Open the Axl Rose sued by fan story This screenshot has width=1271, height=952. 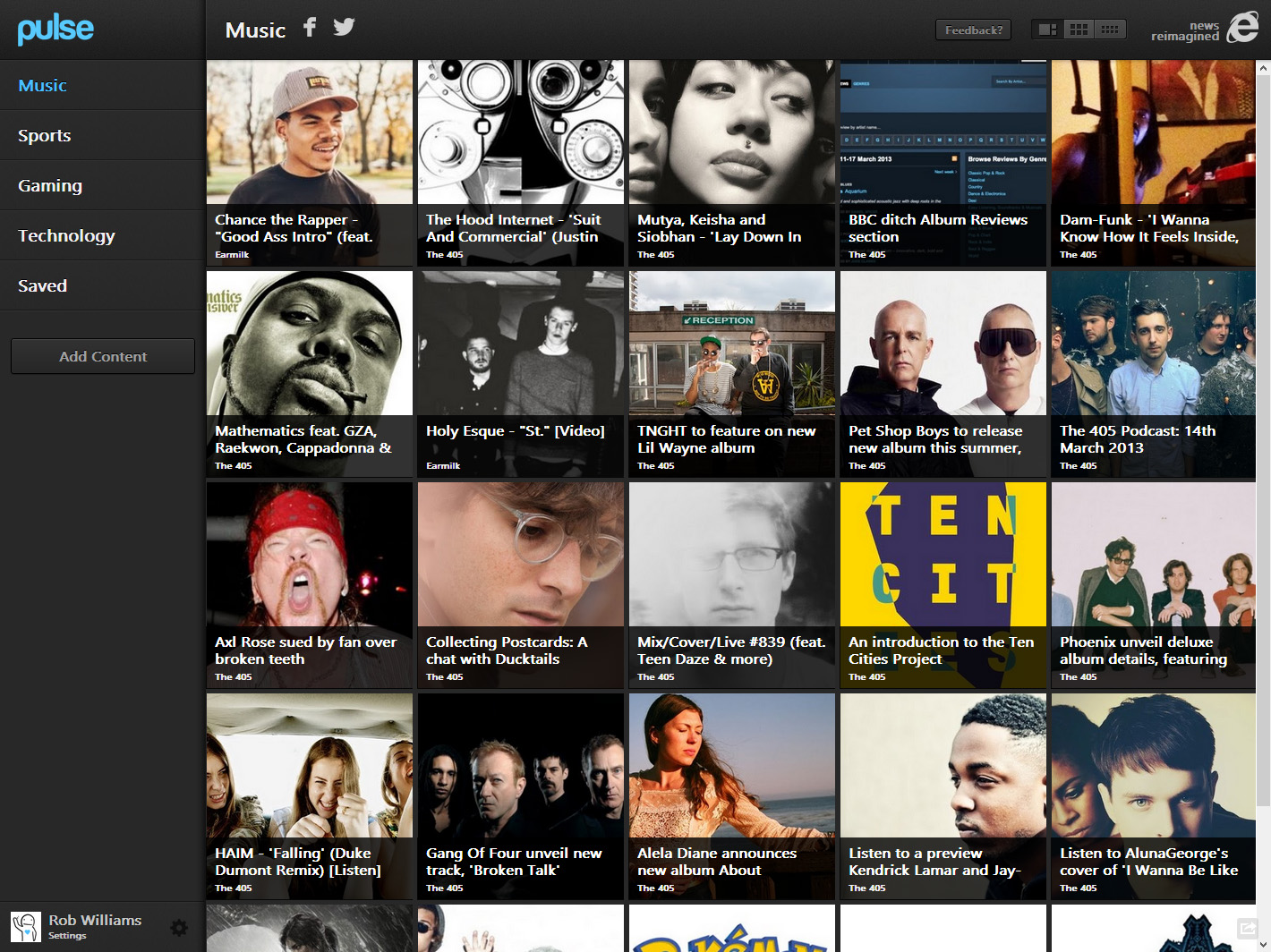(310, 585)
